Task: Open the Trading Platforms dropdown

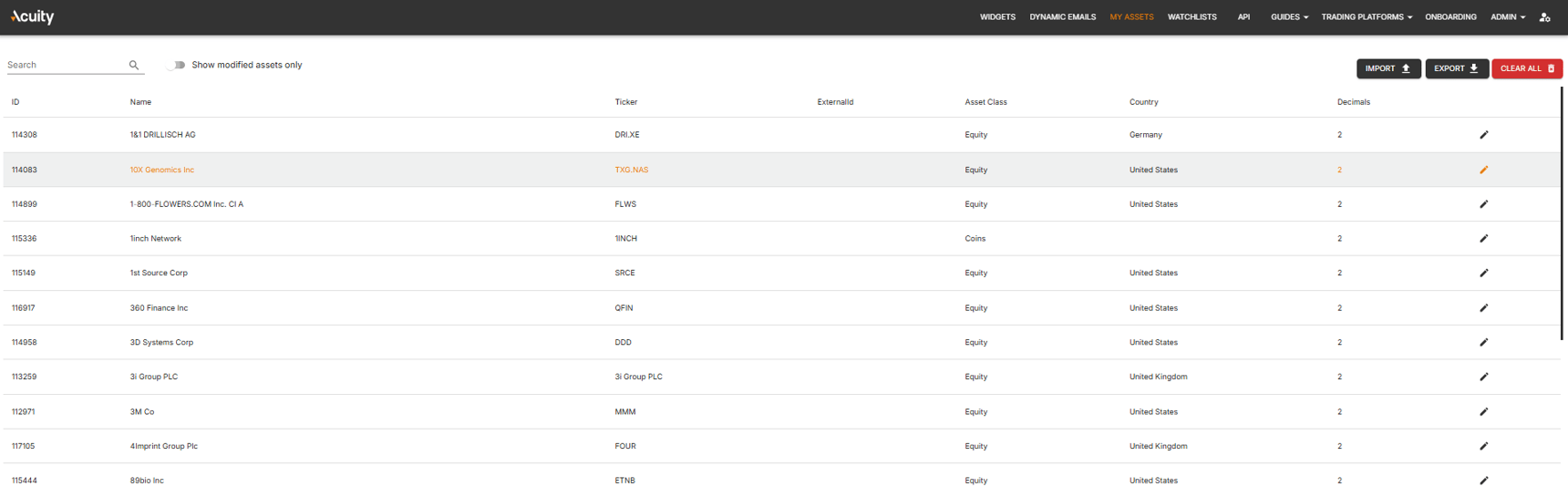Action: click(x=1367, y=17)
